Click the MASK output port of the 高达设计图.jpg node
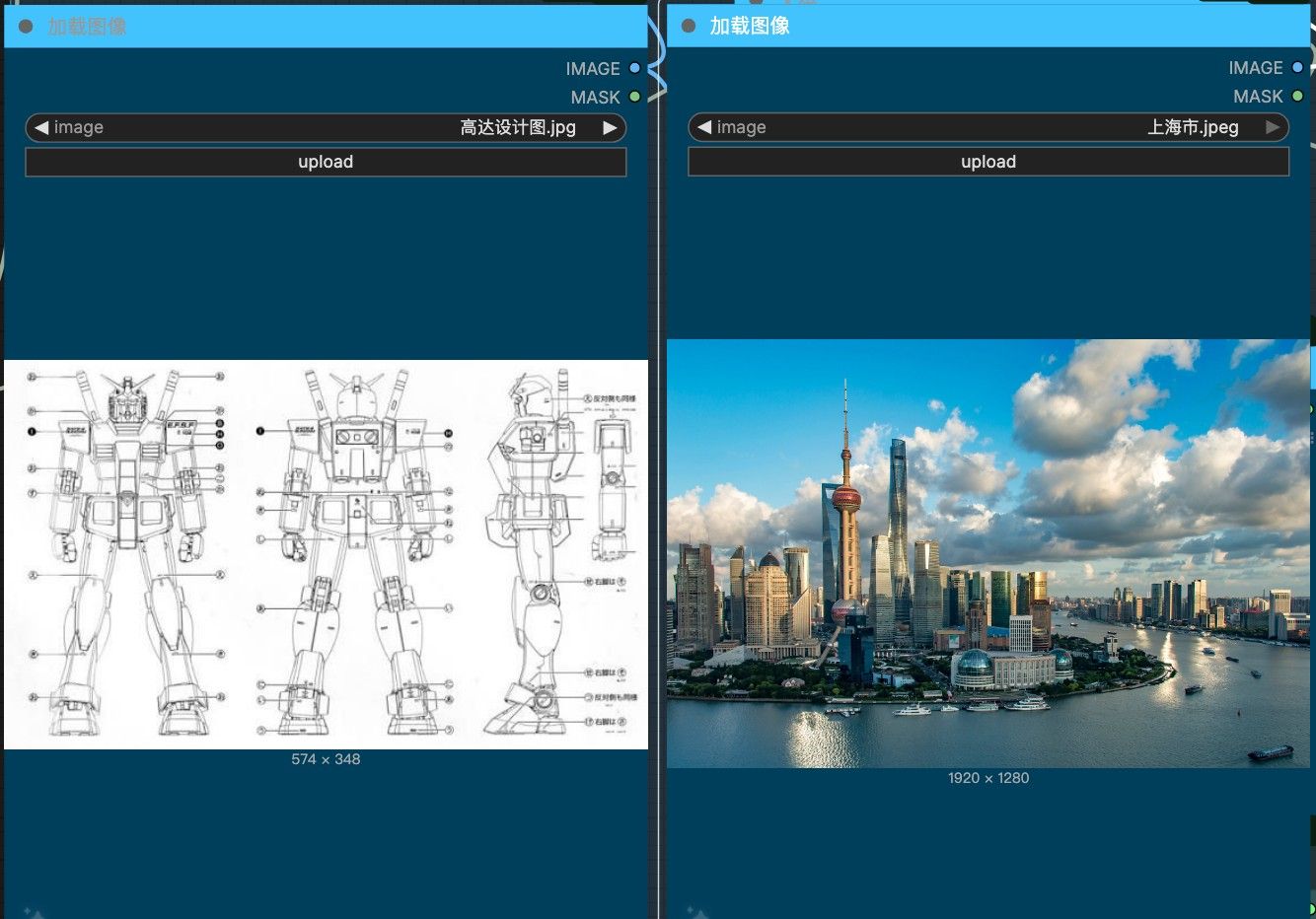1316x919 pixels. point(634,97)
